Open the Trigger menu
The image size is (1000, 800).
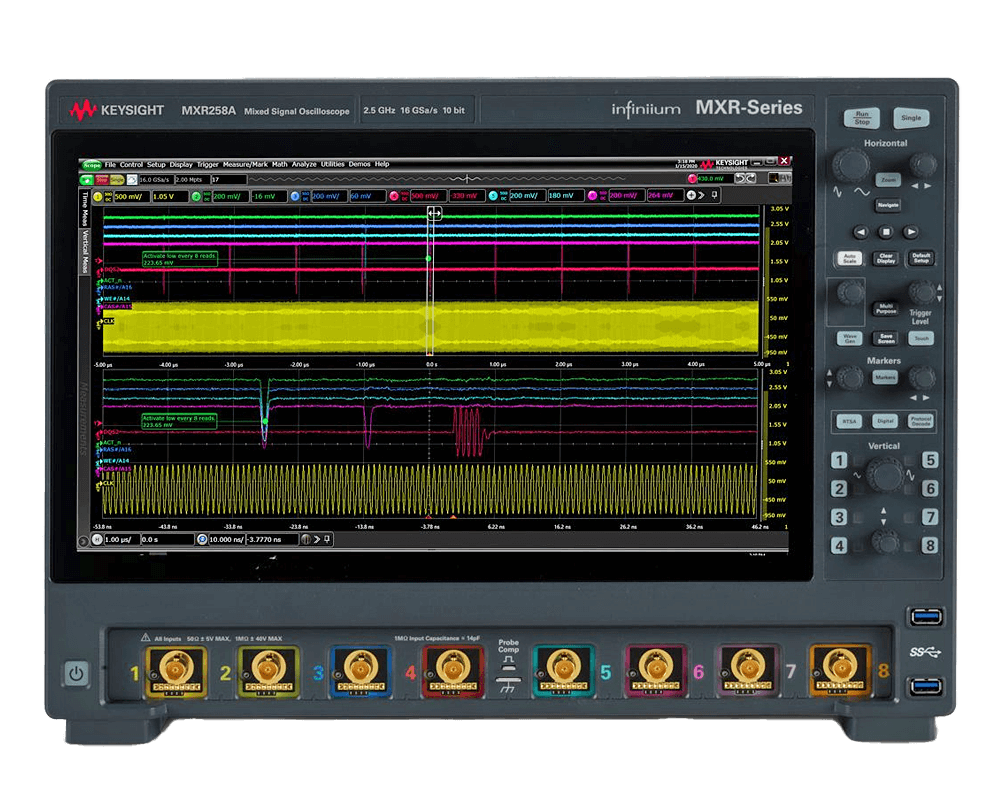point(207,164)
